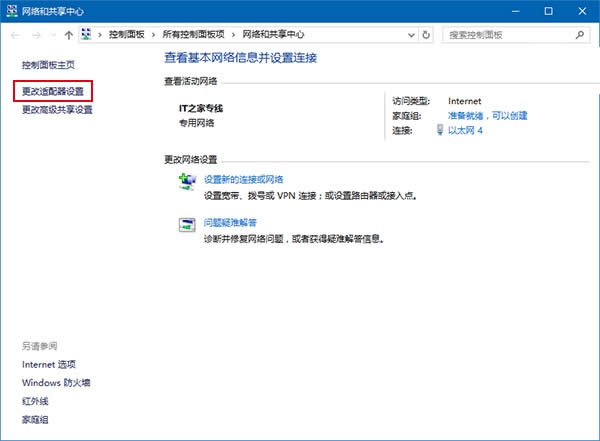600x441 pixels.
Task: Refresh the address bar location
Action: pos(427,35)
